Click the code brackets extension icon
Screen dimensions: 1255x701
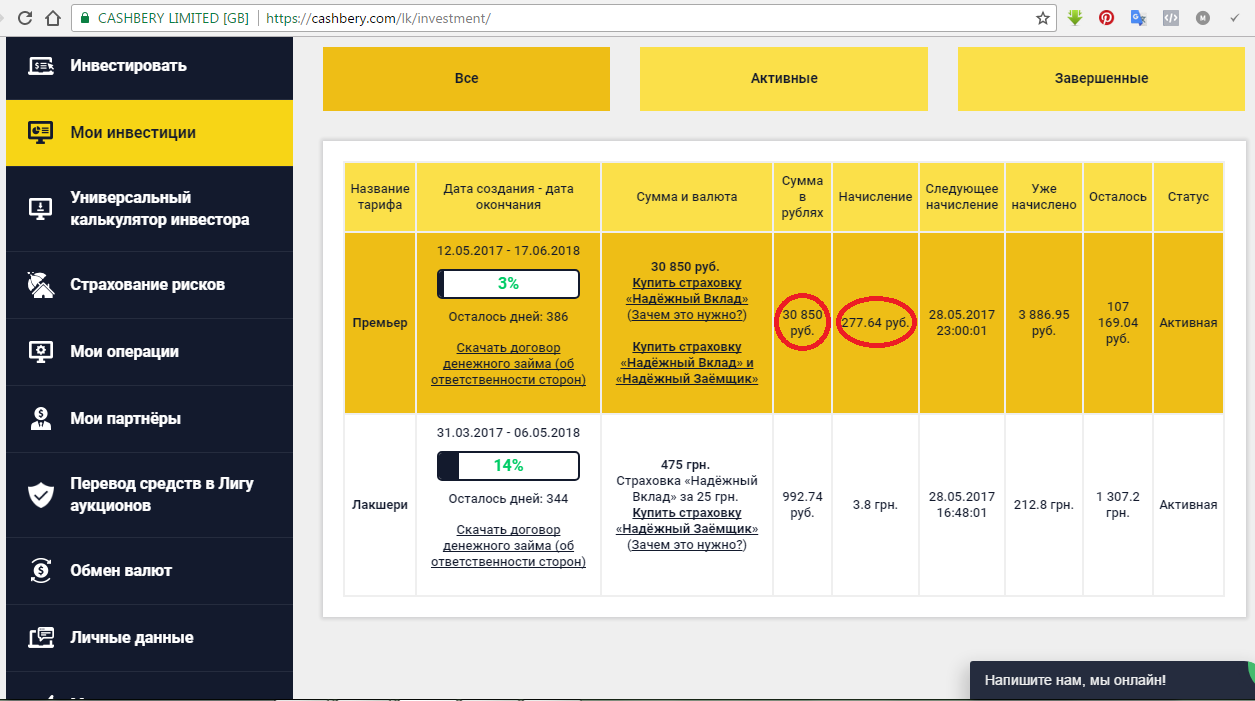point(1170,18)
